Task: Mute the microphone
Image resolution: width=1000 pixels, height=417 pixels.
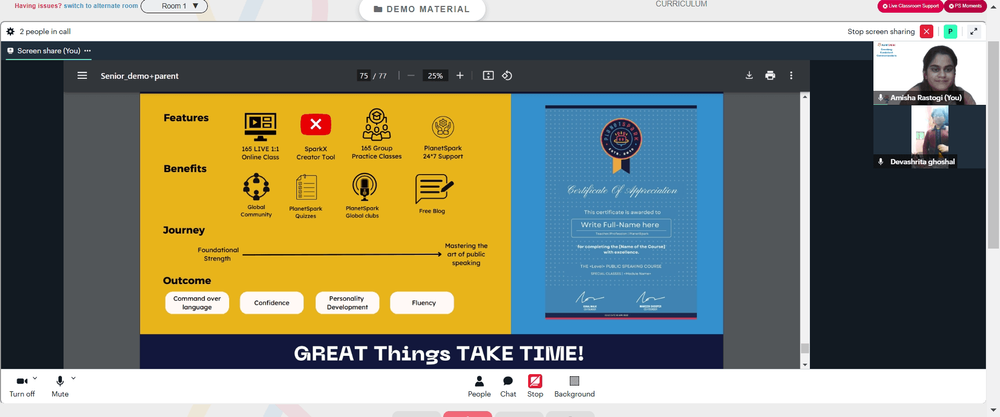Action: [60, 386]
